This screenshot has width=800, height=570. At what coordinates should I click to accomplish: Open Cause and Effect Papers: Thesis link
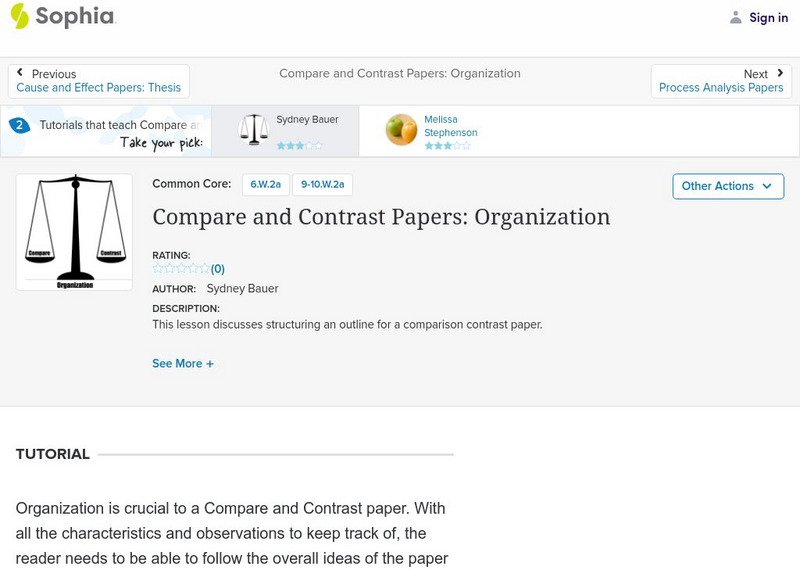click(x=99, y=88)
